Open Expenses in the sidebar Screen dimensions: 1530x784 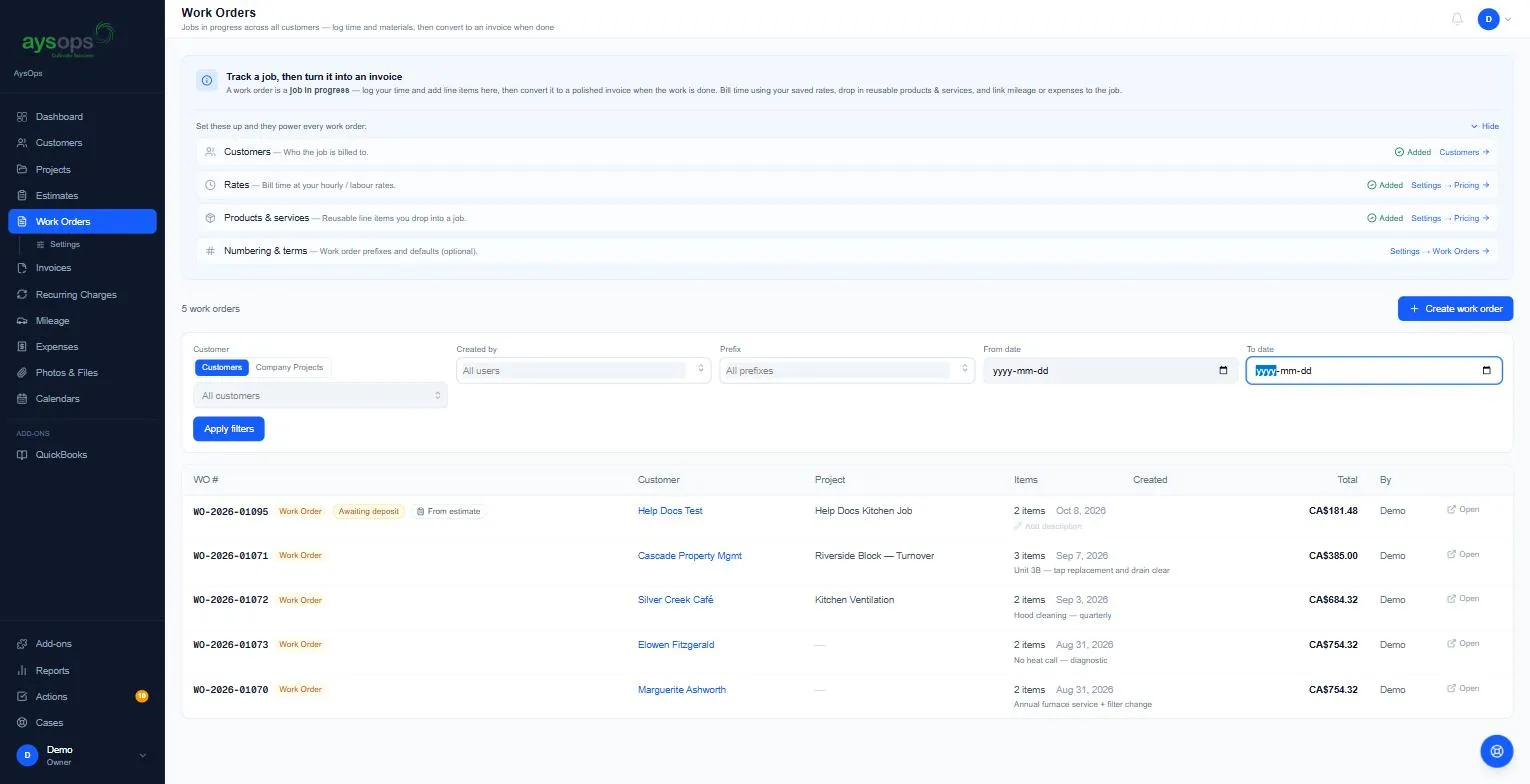[x=82, y=347]
